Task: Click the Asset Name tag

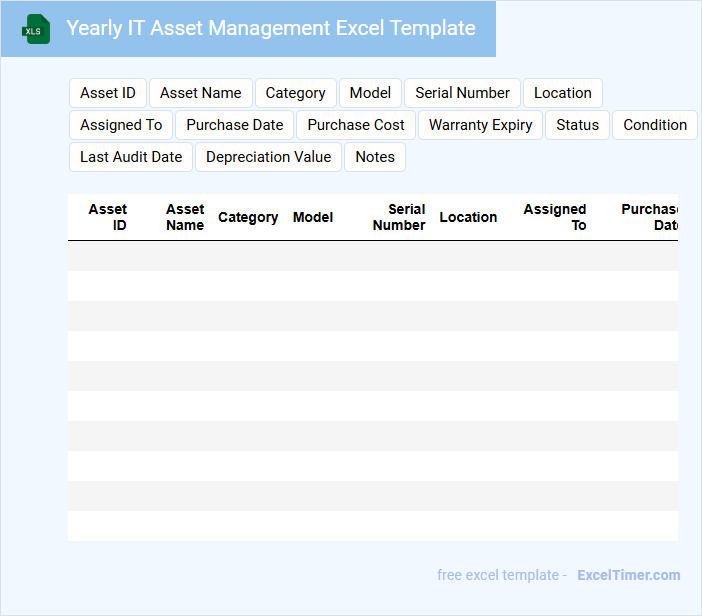Action: [x=201, y=93]
